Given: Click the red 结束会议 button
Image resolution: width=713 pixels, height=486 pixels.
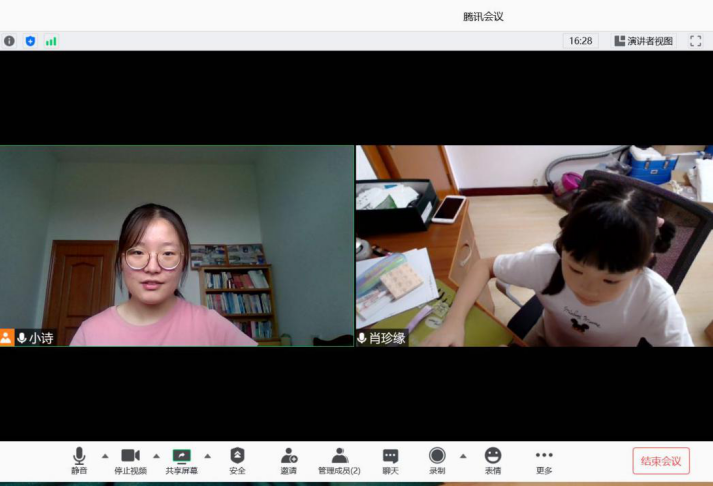Looking at the screenshot, I should coord(661,461).
